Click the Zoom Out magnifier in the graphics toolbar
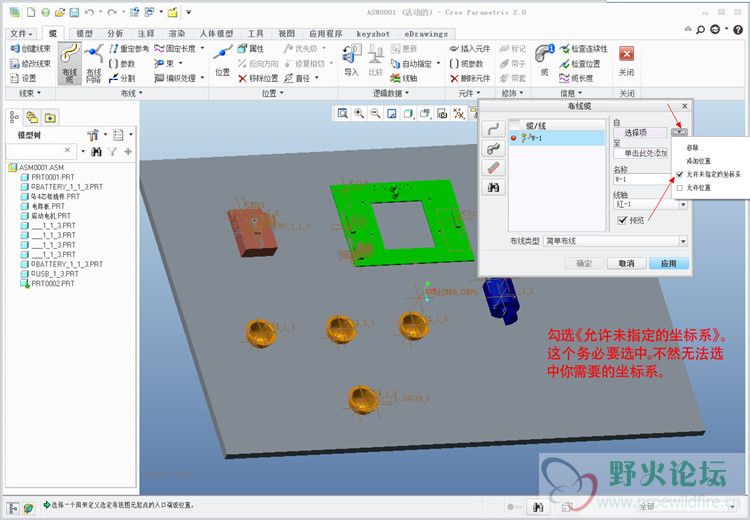The width and height of the screenshot is (750, 520). (375, 113)
